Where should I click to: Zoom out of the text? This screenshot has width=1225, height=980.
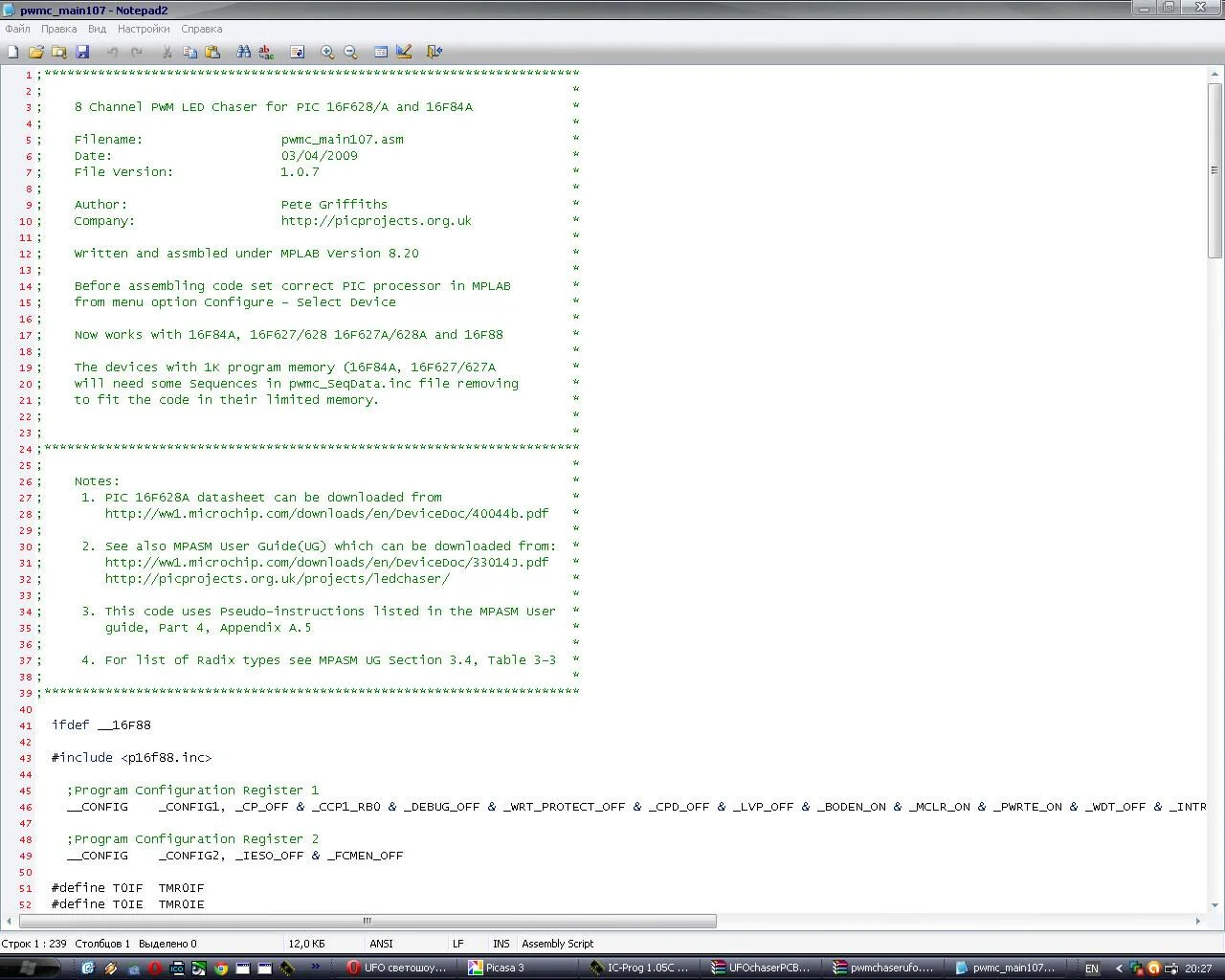pos(350,52)
